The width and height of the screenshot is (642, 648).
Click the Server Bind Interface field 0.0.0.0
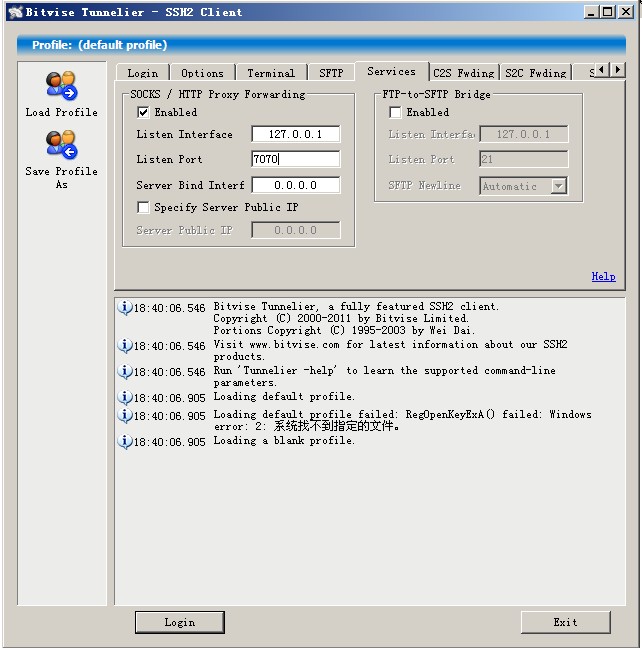click(296, 185)
